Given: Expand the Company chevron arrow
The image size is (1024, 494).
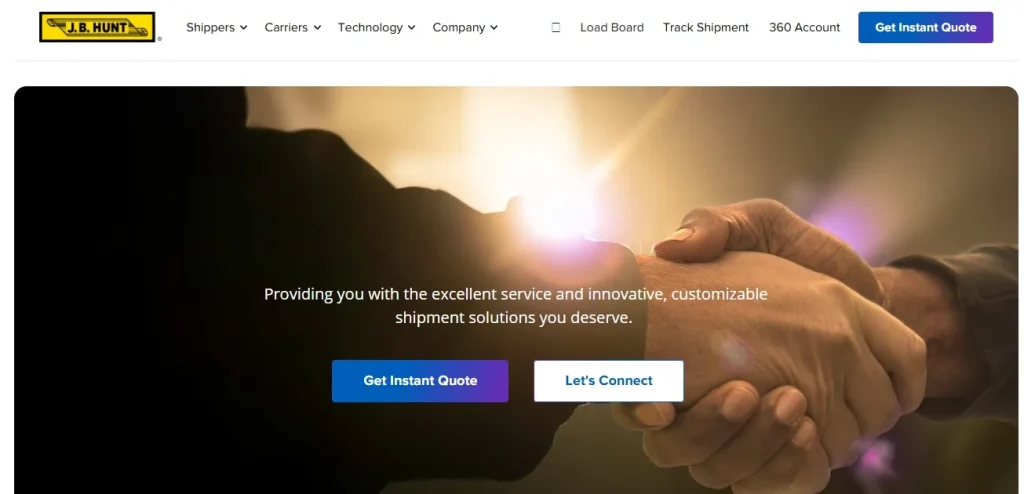Looking at the screenshot, I should coord(494,27).
